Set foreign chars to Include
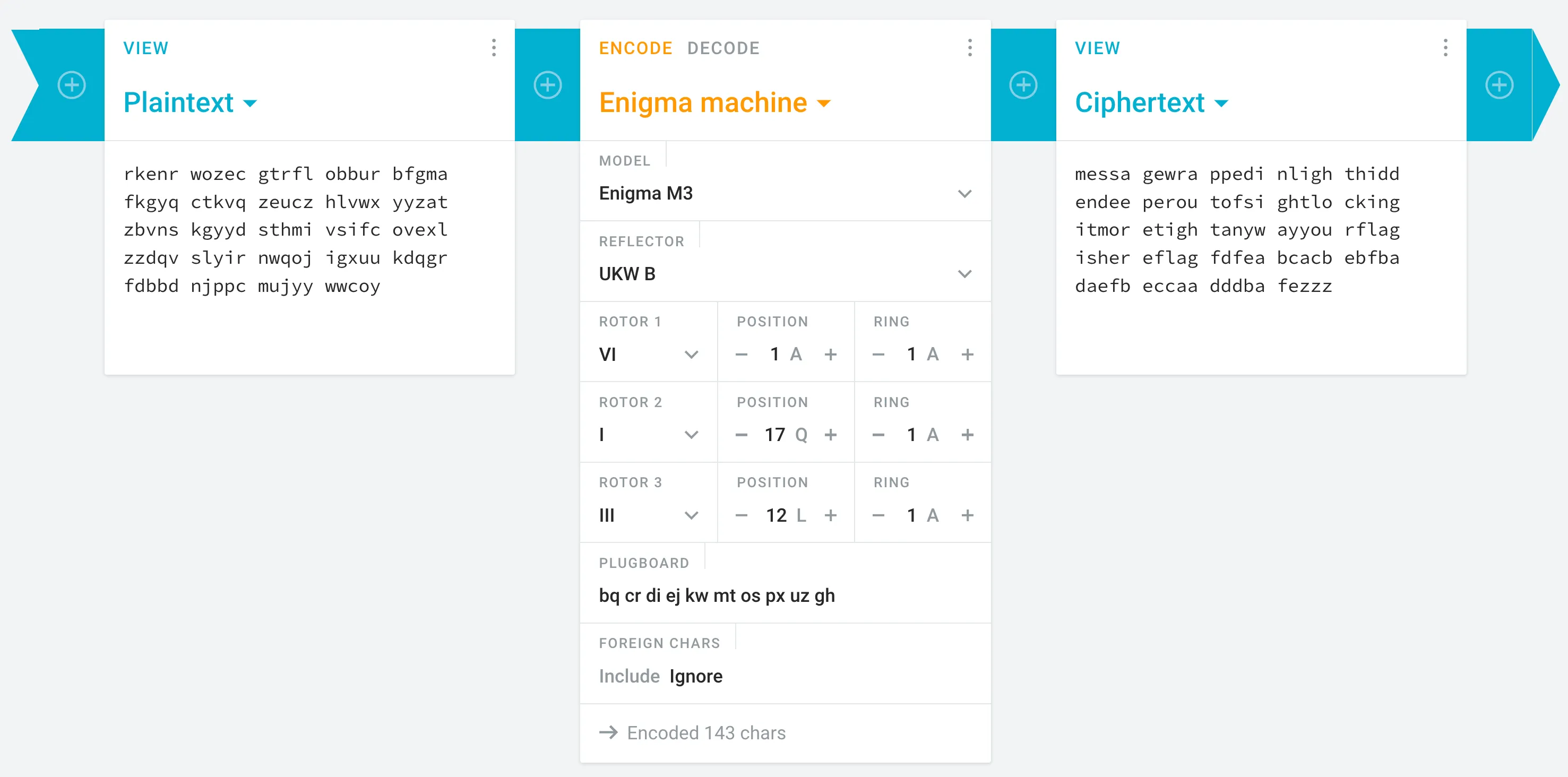1568x777 pixels. click(x=629, y=676)
